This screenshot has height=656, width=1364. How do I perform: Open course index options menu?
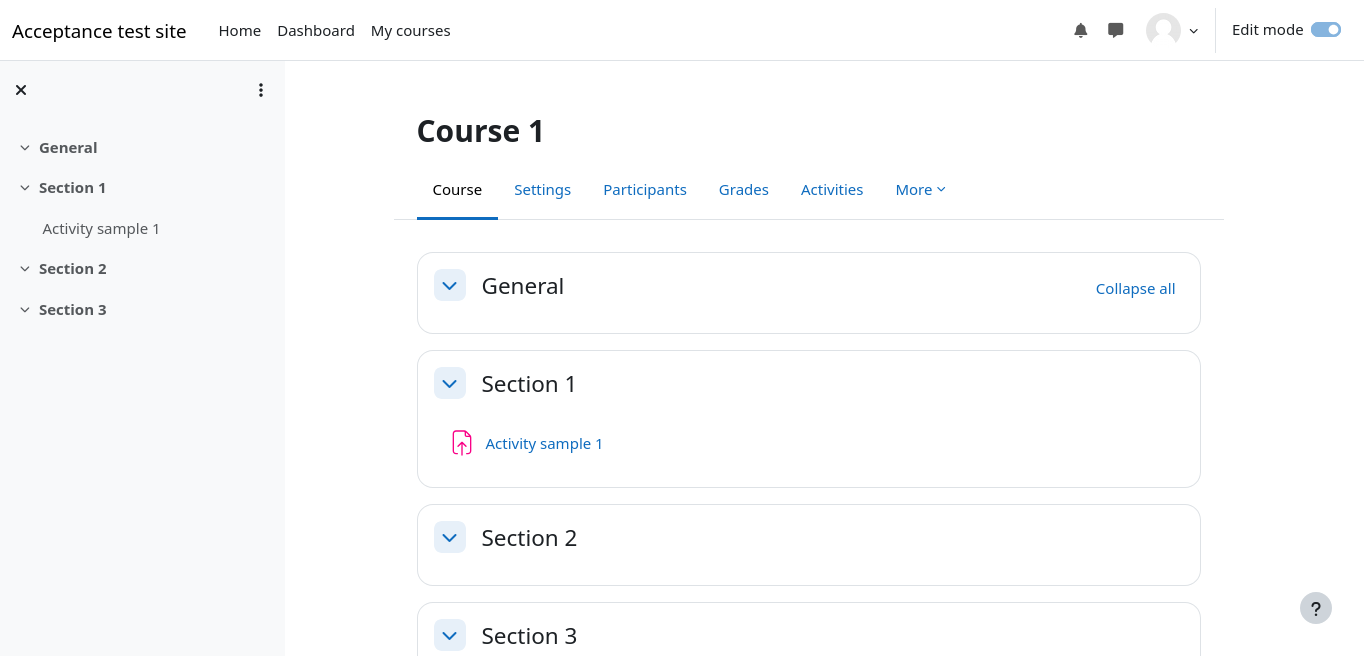pyautogui.click(x=261, y=90)
